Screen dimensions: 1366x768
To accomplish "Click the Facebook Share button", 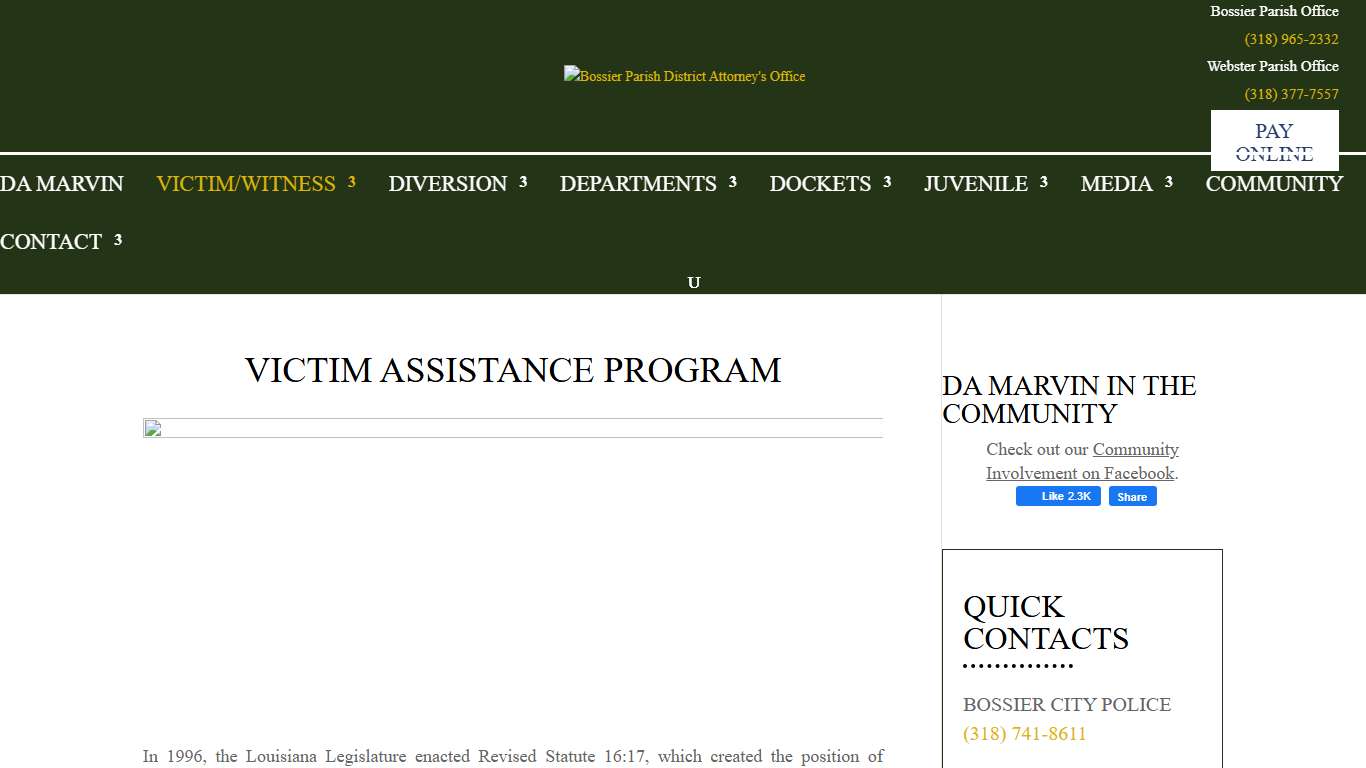I will [x=1132, y=496].
